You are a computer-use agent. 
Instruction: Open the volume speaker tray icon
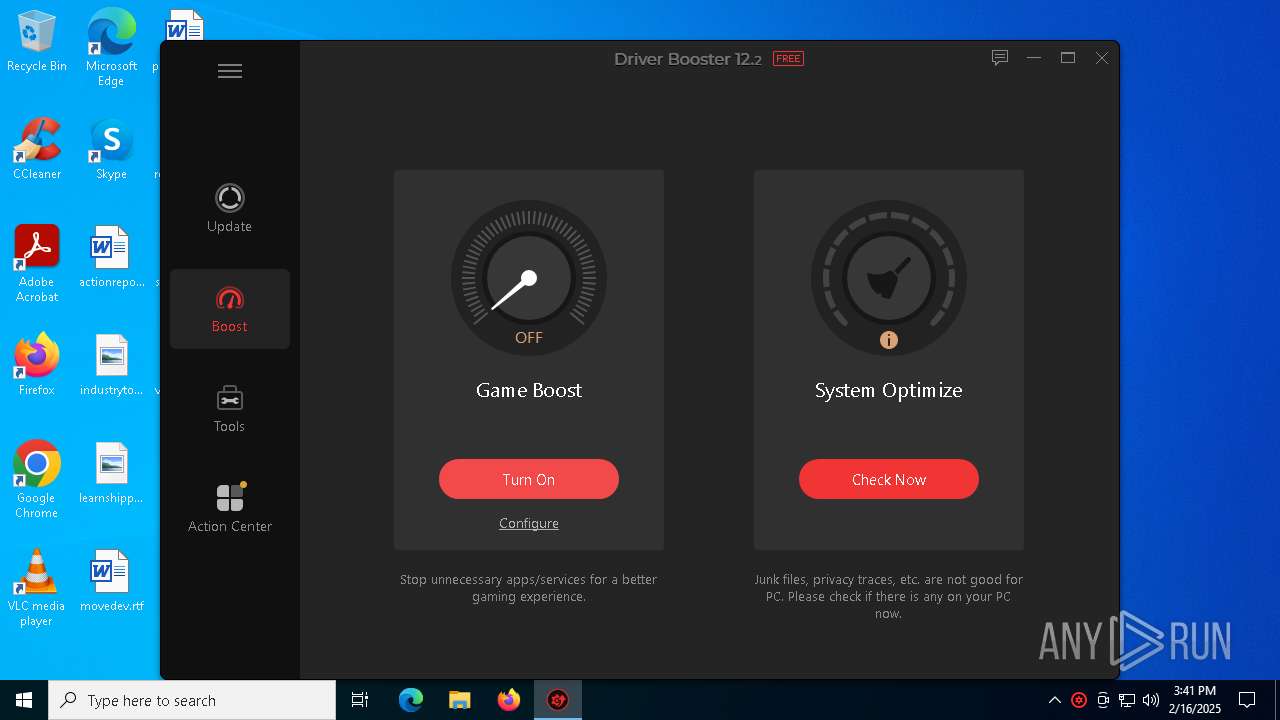coord(1151,700)
